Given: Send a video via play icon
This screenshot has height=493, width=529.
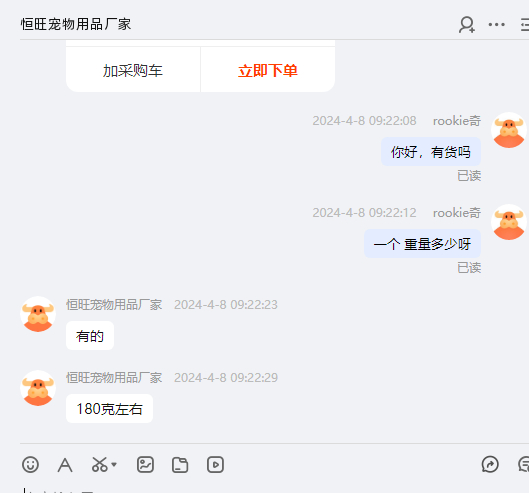Looking at the screenshot, I should [215, 464].
